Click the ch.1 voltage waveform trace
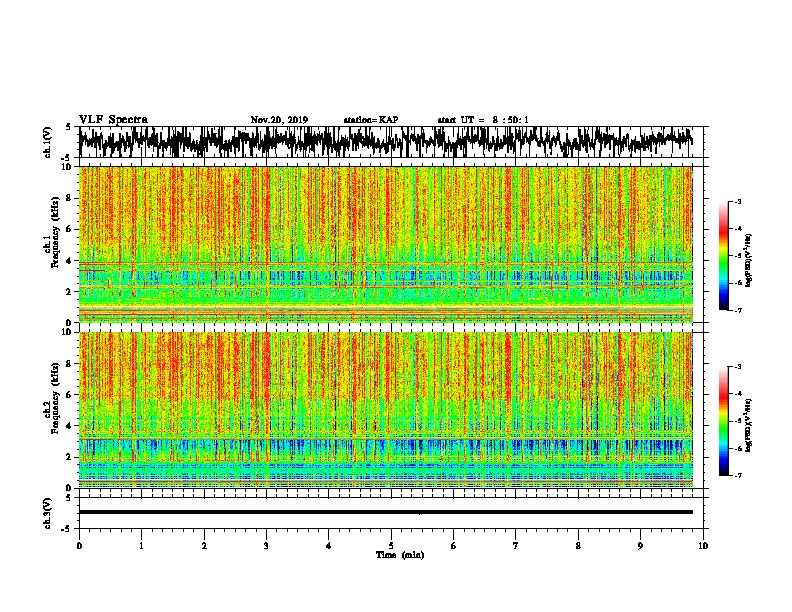 pos(385,142)
